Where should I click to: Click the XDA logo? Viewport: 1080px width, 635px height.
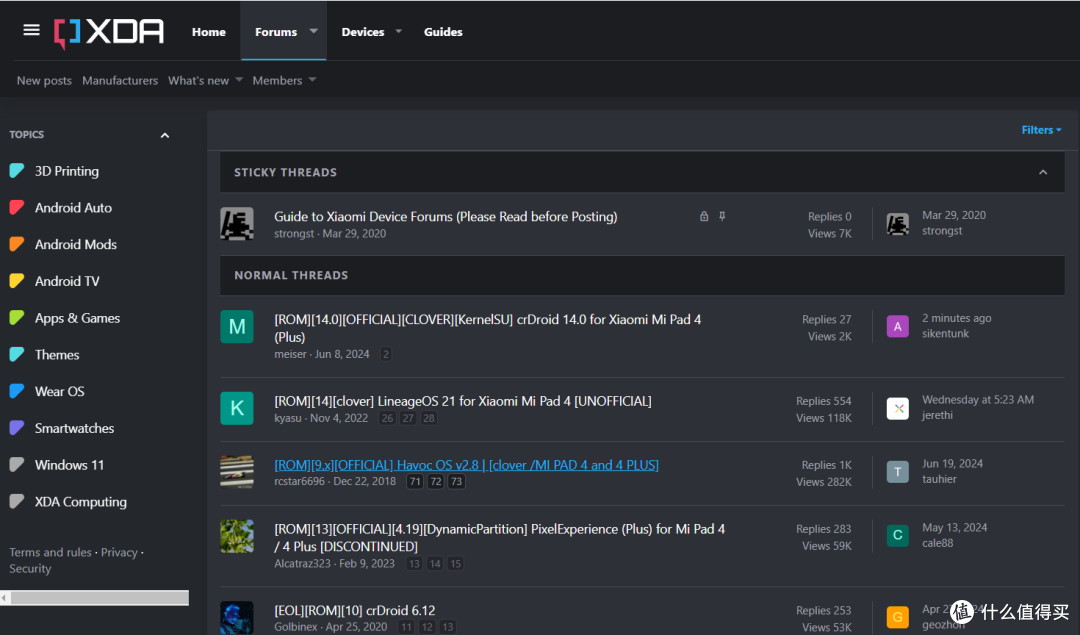(109, 32)
